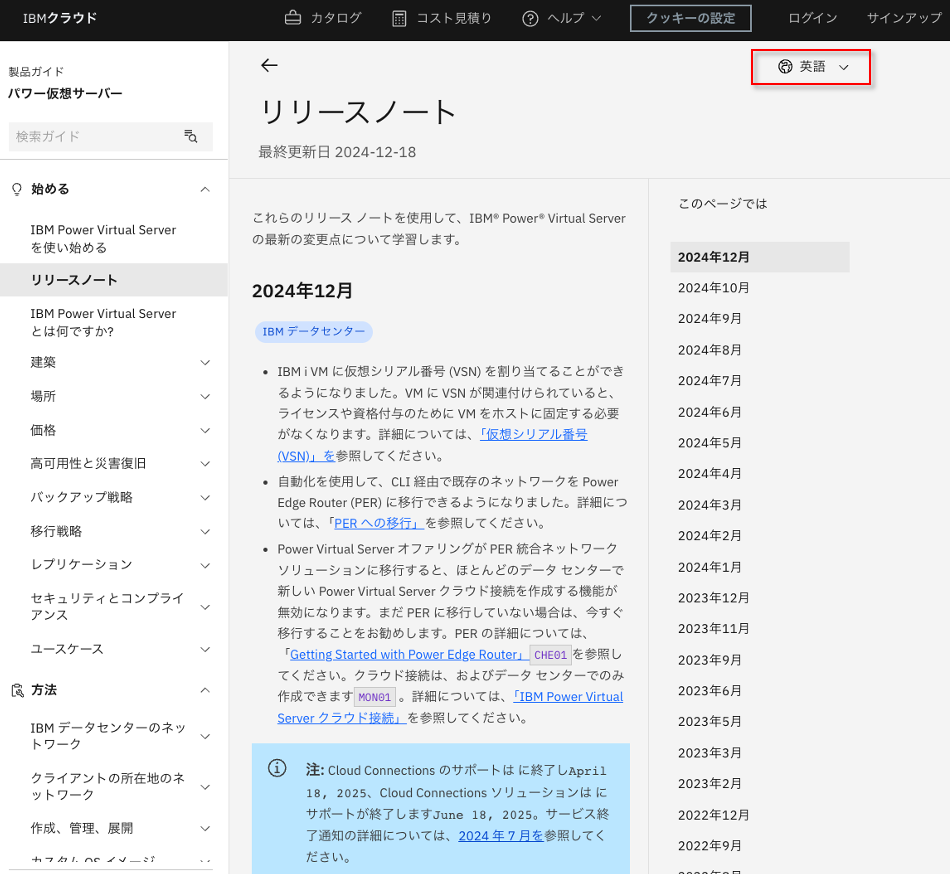This screenshot has width=950, height=874.
Task: Expand the 場所 sidebar item
Action: 205,397
